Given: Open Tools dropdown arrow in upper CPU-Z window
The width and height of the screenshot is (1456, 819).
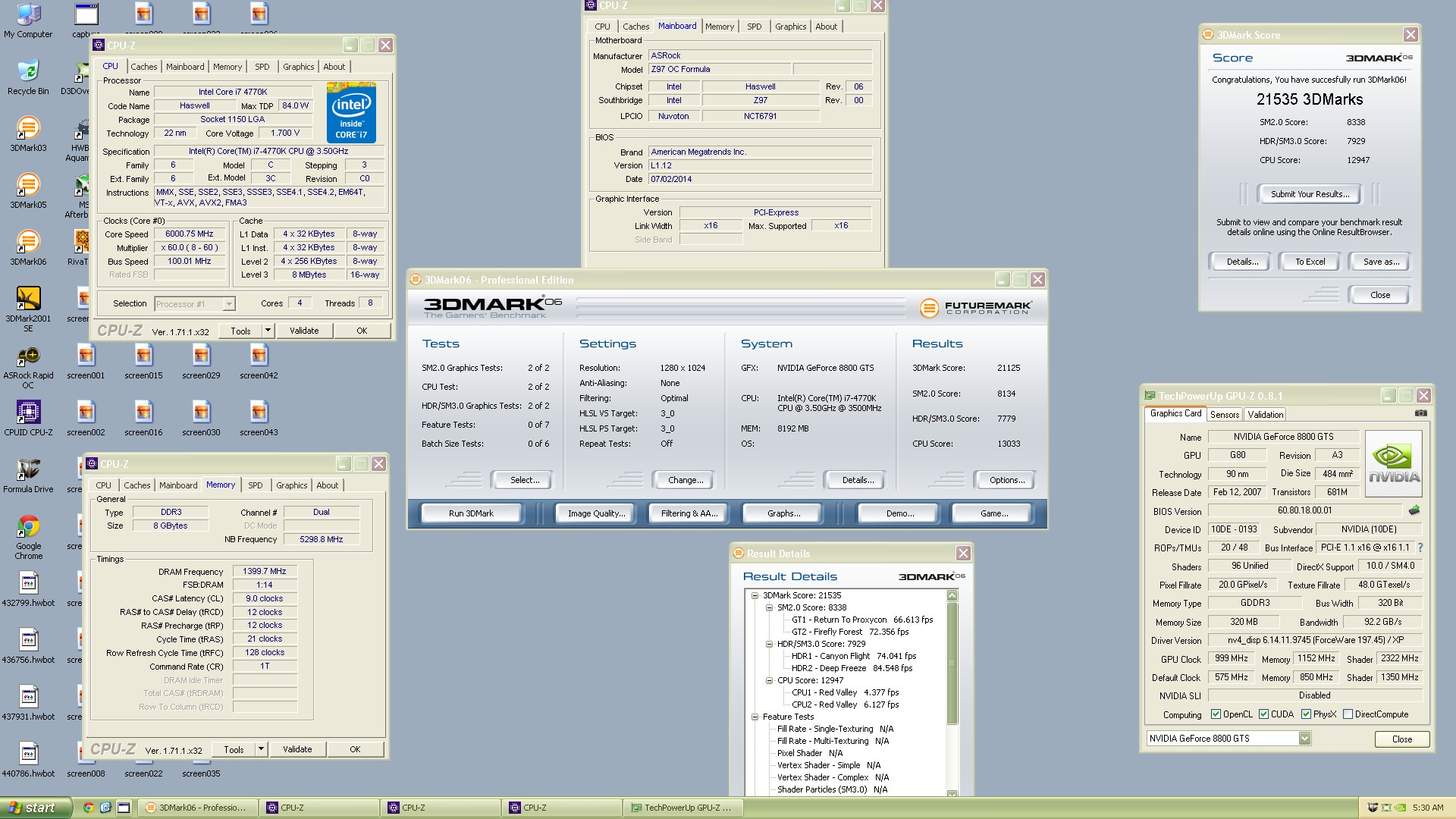Looking at the screenshot, I should (267, 331).
